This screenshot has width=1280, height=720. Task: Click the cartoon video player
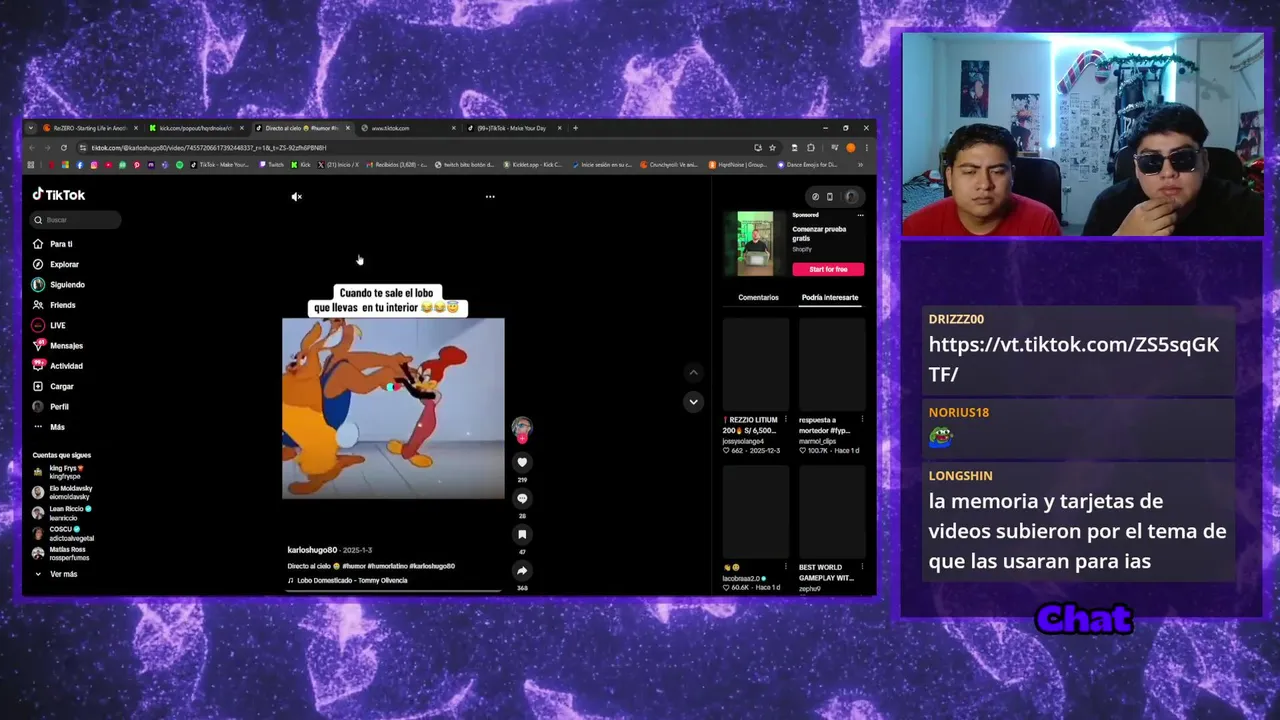click(x=393, y=408)
